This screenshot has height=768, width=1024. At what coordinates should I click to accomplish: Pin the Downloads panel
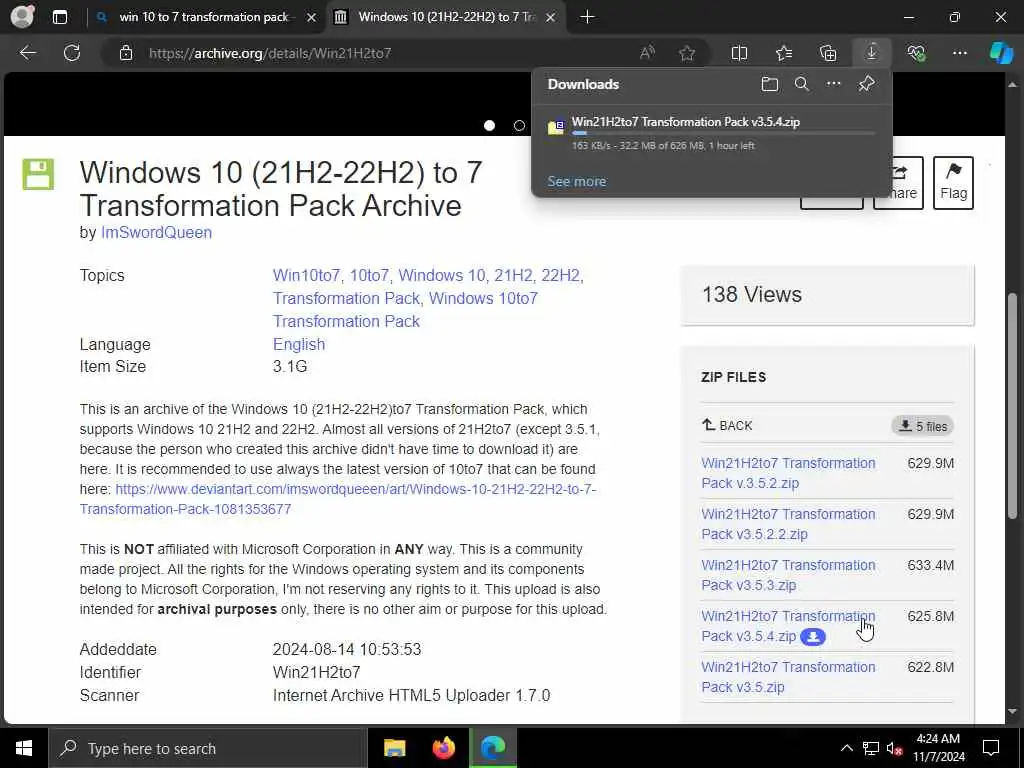(867, 84)
